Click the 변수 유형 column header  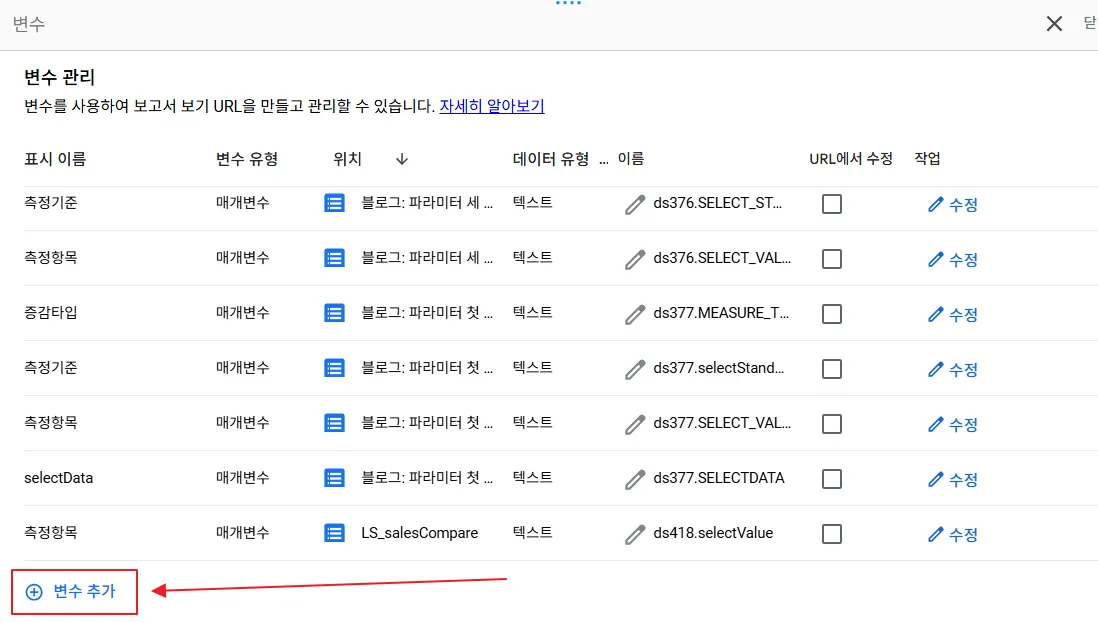click(247, 159)
